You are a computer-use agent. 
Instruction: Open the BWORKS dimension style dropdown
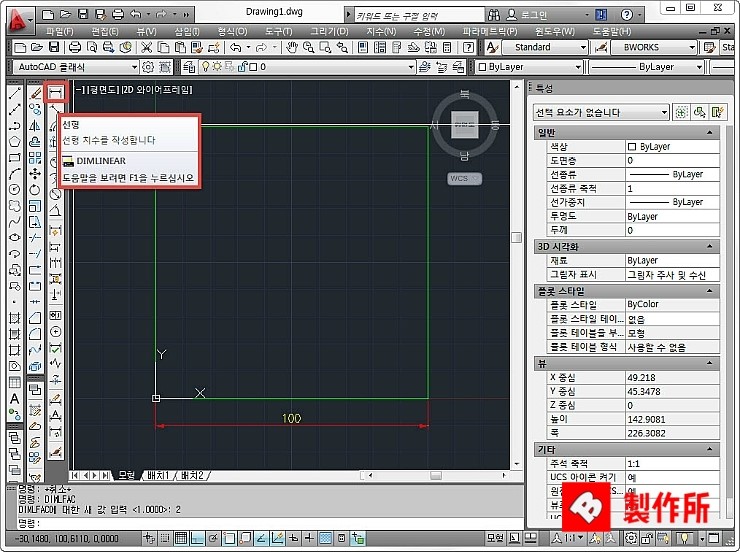[x=654, y=47]
